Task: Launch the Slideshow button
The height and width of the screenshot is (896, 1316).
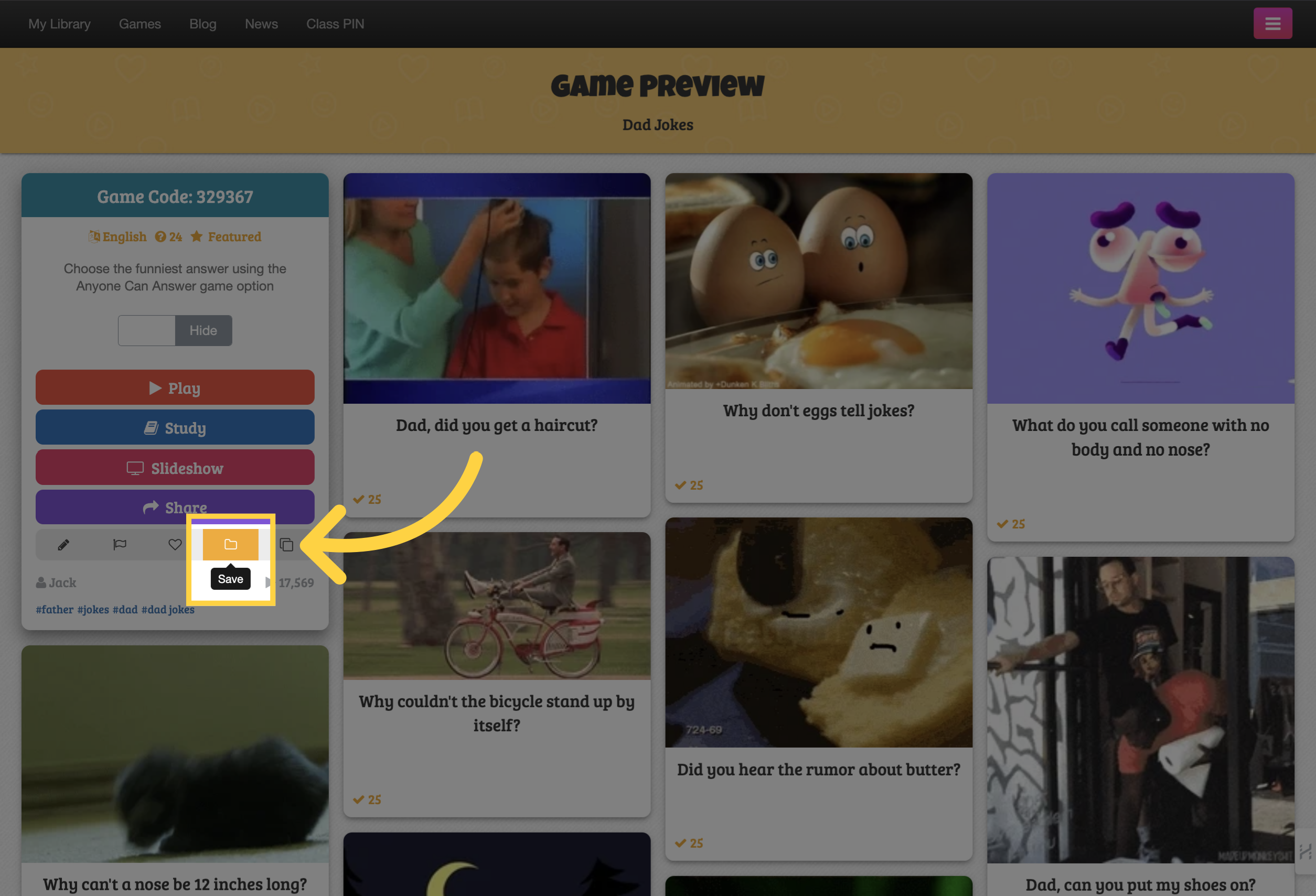Action: click(x=175, y=468)
